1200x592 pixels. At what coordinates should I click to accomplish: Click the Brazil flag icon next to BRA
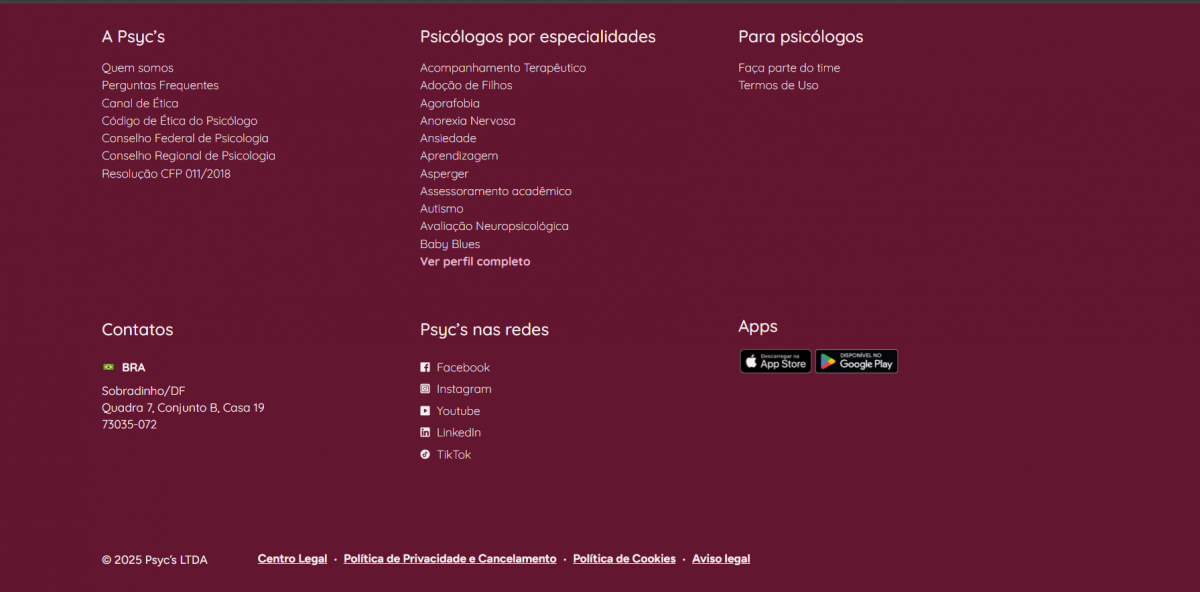[108, 367]
